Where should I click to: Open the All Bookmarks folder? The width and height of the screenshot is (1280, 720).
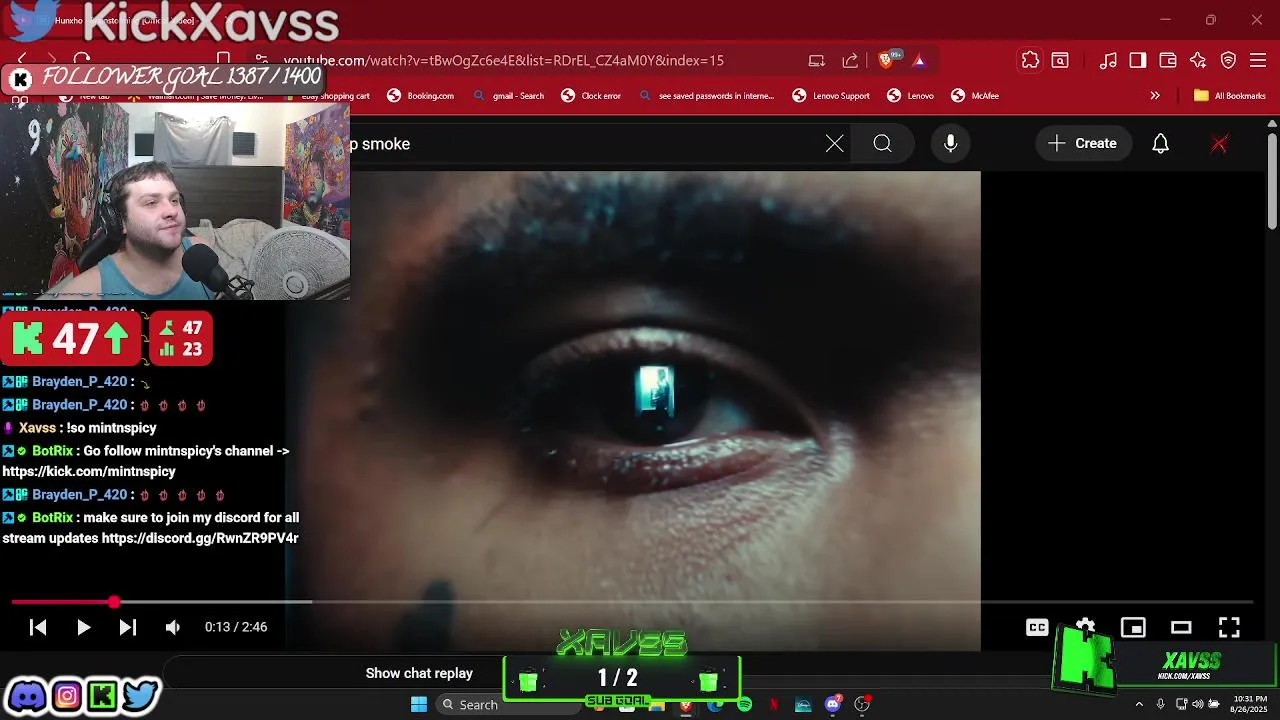(x=1230, y=96)
